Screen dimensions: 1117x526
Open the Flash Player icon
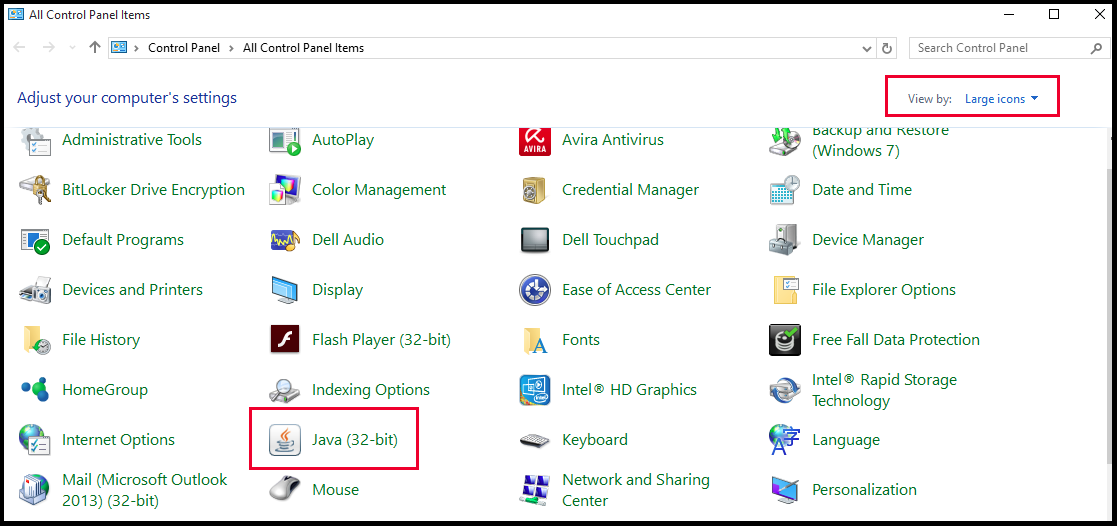(x=285, y=340)
